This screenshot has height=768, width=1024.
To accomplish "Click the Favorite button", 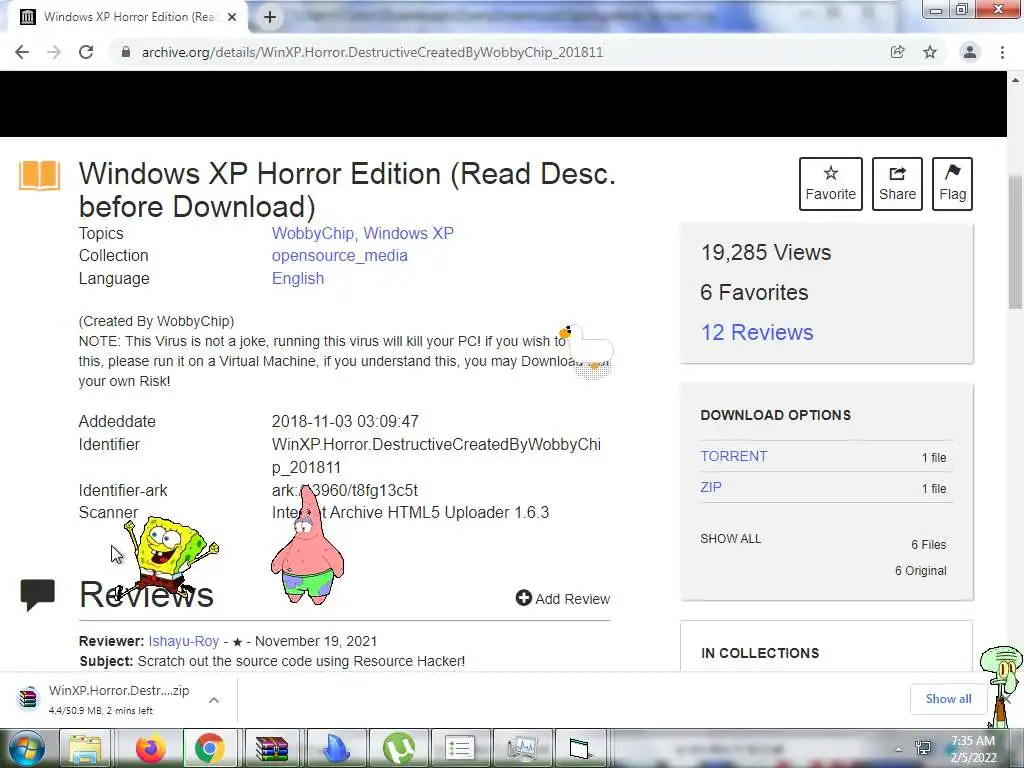I will click(831, 184).
